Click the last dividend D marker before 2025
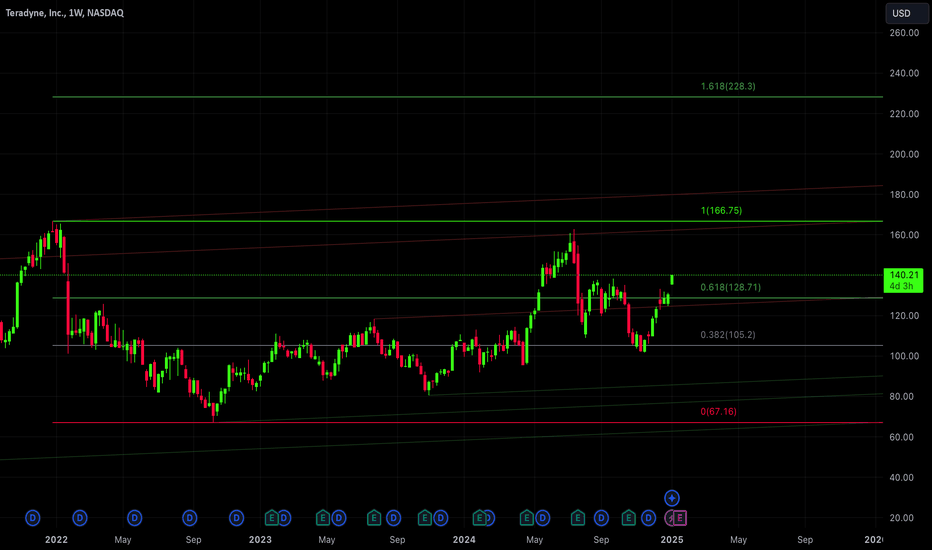Viewport: 932px width, 550px height. coord(648,518)
